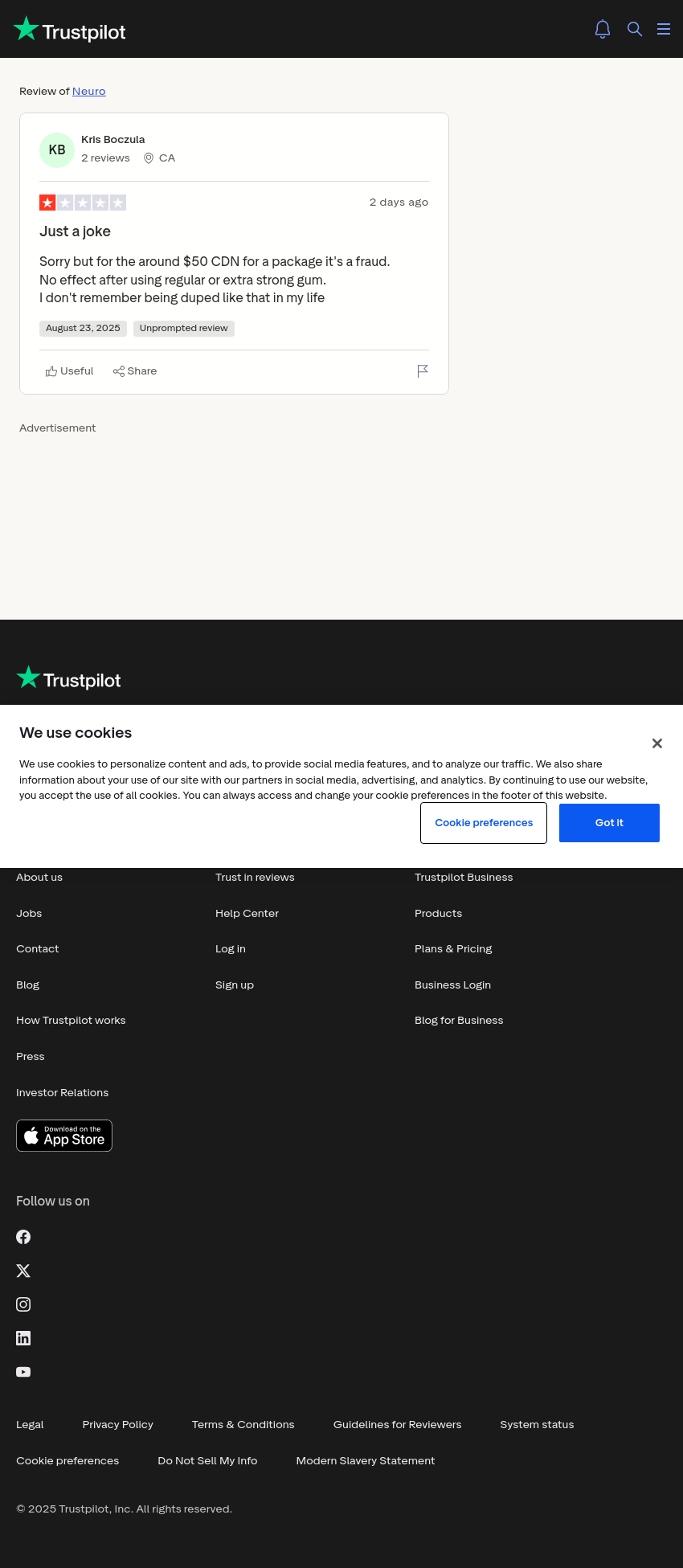This screenshot has width=683, height=1568.
Task: Open reviewer Kris Boczula's profile
Action: tap(112, 140)
